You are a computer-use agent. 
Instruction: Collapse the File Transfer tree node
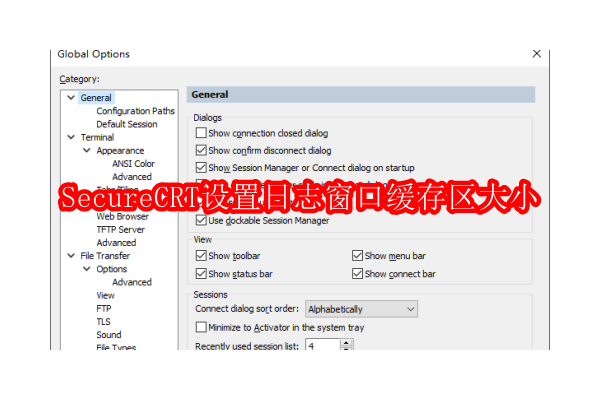[71, 256]
